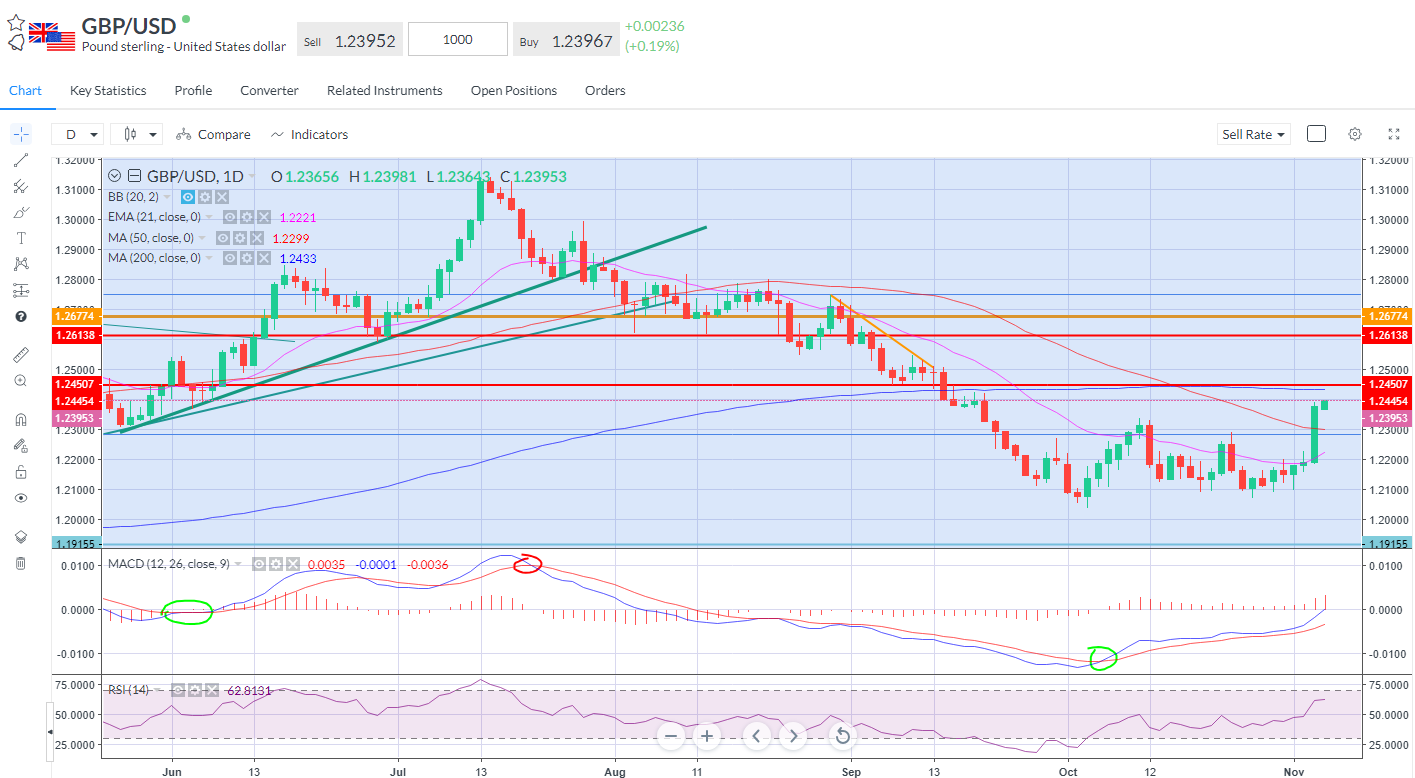Open the Related Instruments tab

coord(385,90)
